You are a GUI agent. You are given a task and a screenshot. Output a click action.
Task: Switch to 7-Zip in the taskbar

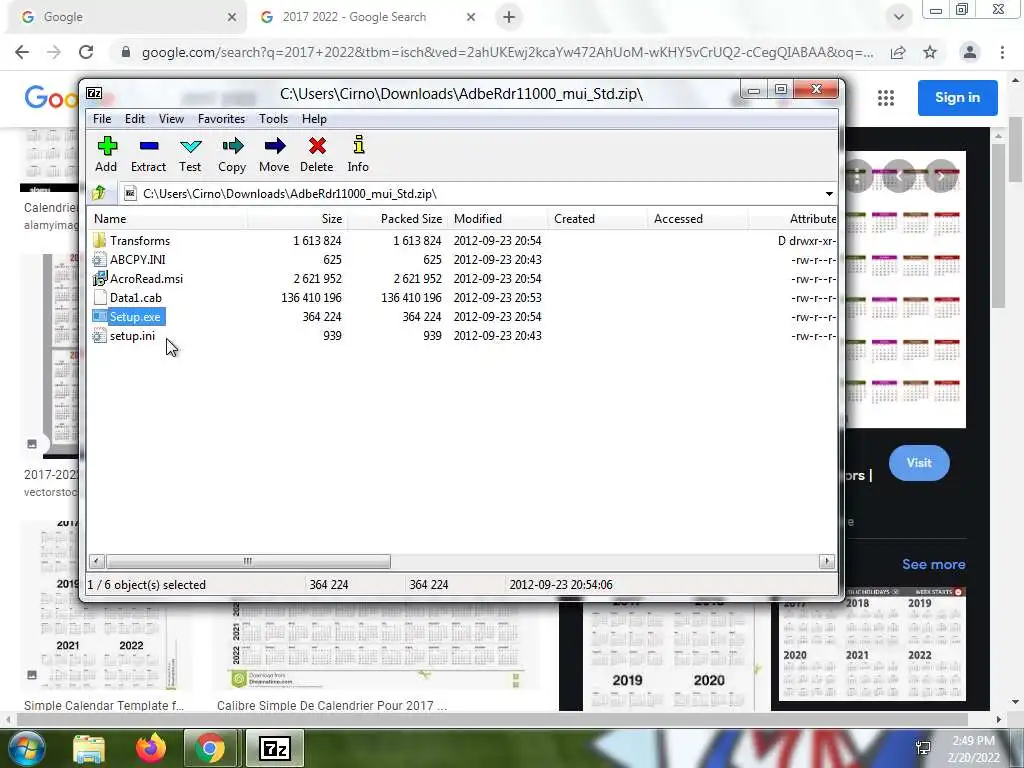pyautogui.click(x=275, y=748)
